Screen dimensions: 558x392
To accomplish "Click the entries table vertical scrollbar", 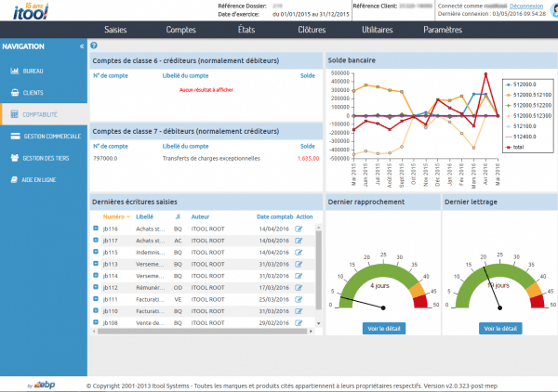I will [319, 270].
